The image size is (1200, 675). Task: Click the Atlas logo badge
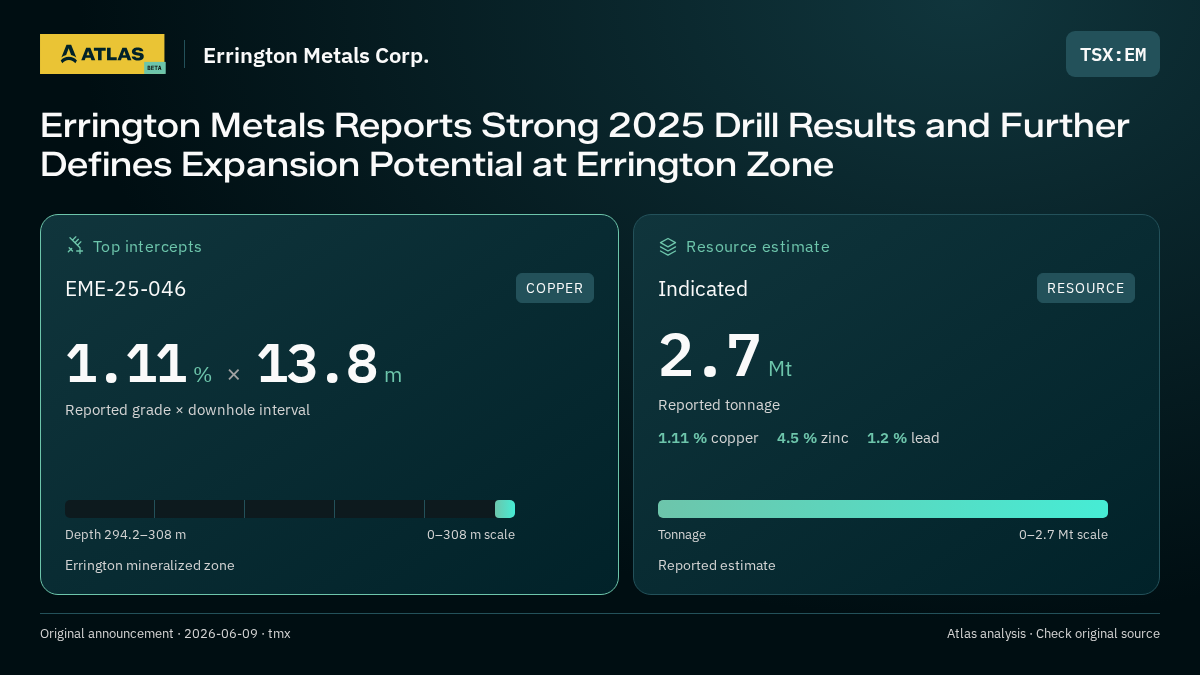coord(103,54)
